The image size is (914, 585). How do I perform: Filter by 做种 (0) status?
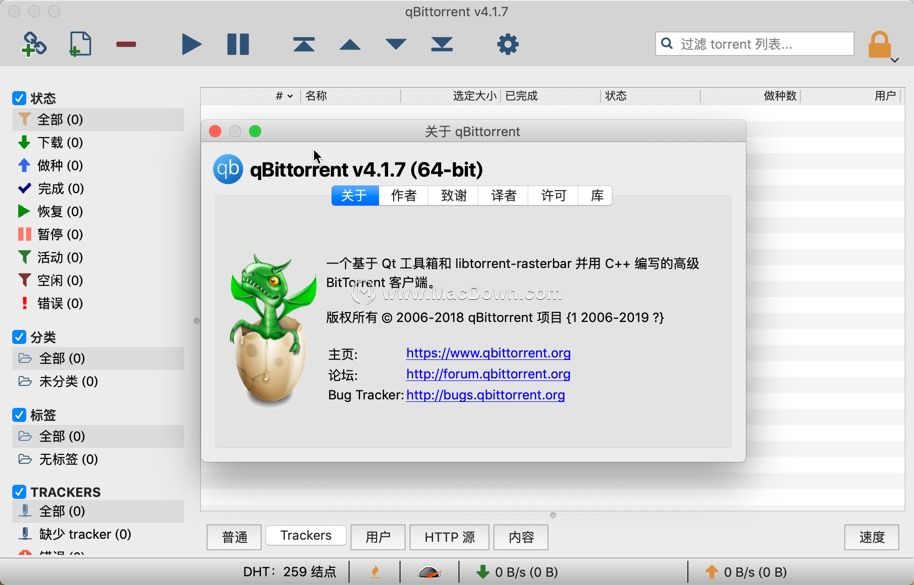(98, 165)
